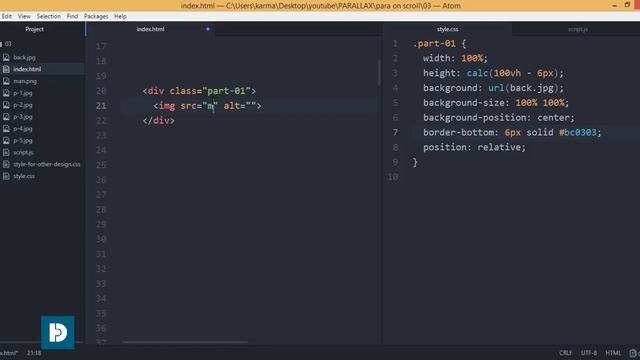This screenshot has height=360, width=640.
Task: Open p-1.jpg in the tree
Action: pyautogui.click(x=23, y=93)
